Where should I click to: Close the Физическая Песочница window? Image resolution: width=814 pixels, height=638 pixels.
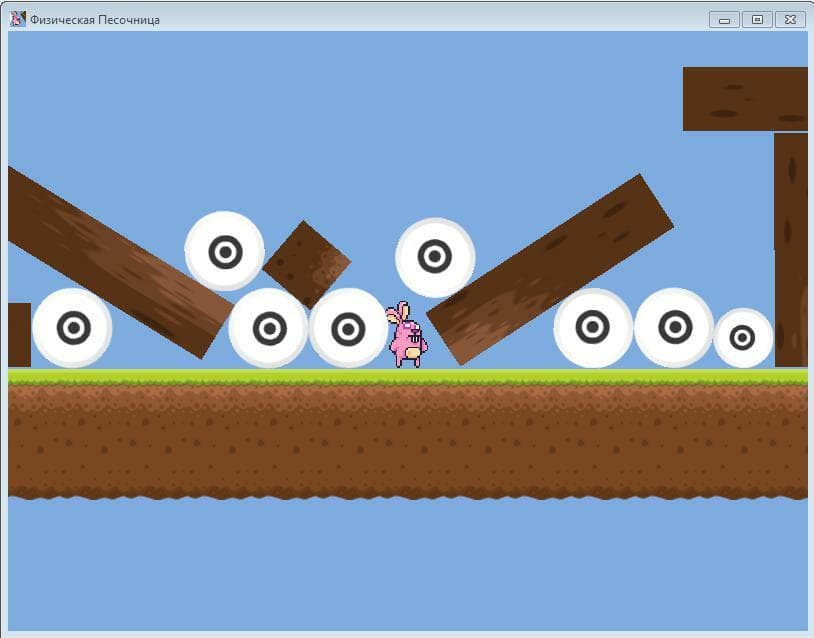tap(790, 20)
